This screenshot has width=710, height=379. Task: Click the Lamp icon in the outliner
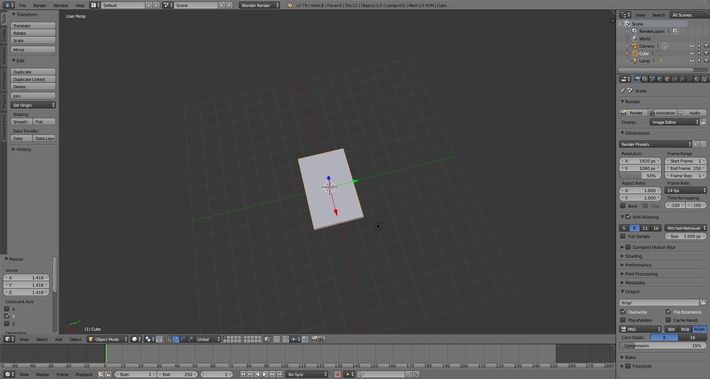coord(635,61)
